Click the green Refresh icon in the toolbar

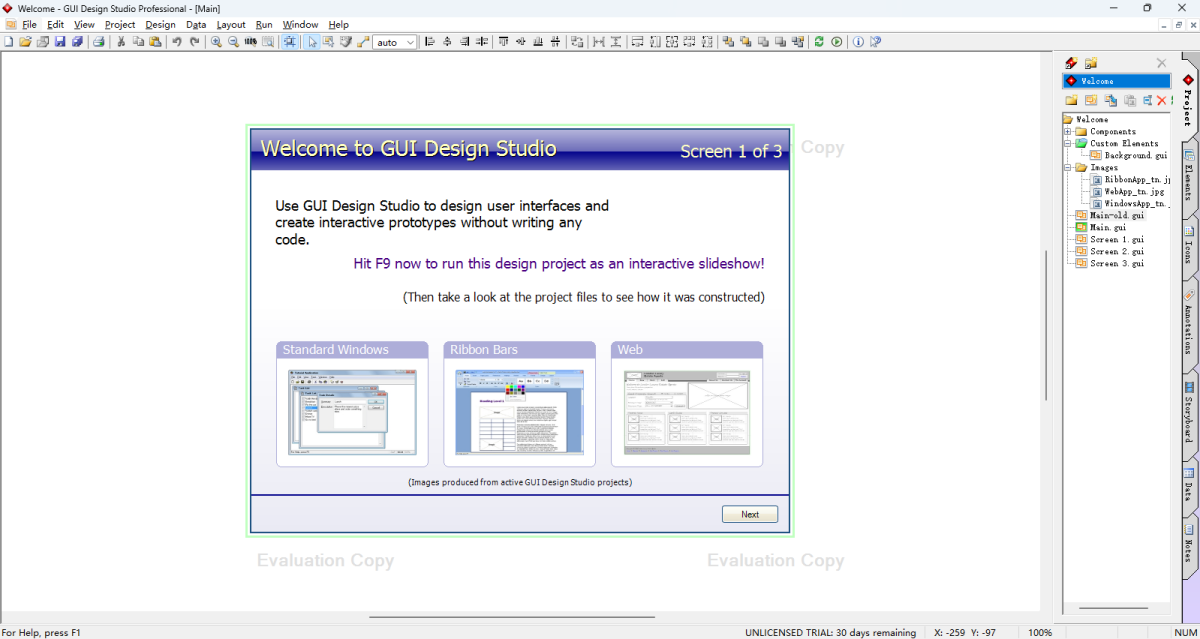point(819,42)
